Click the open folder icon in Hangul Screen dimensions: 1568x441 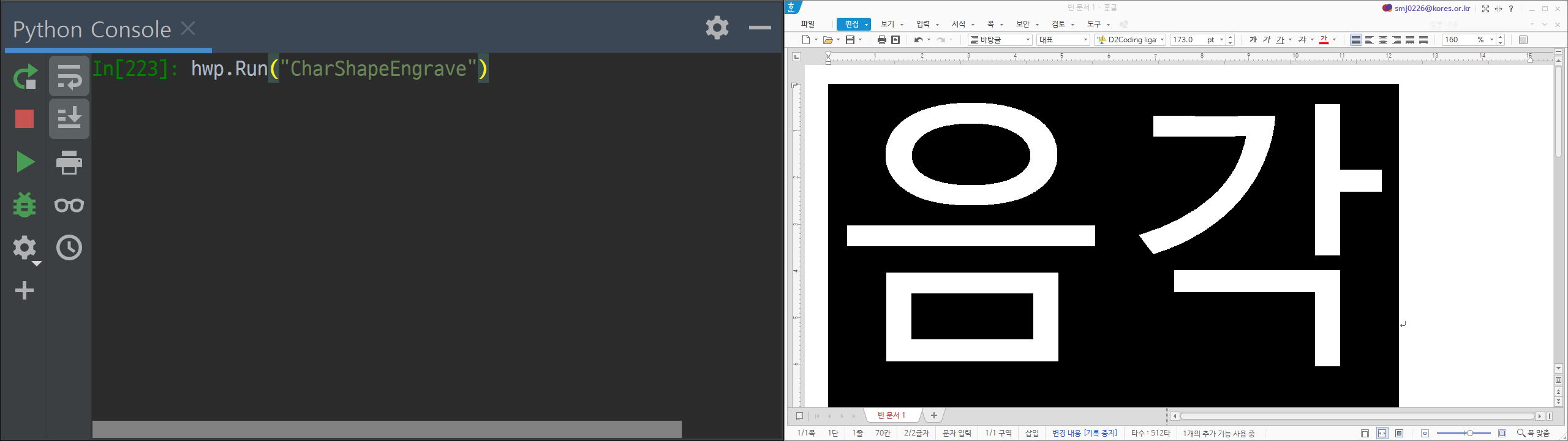click(x=828, y=40)
